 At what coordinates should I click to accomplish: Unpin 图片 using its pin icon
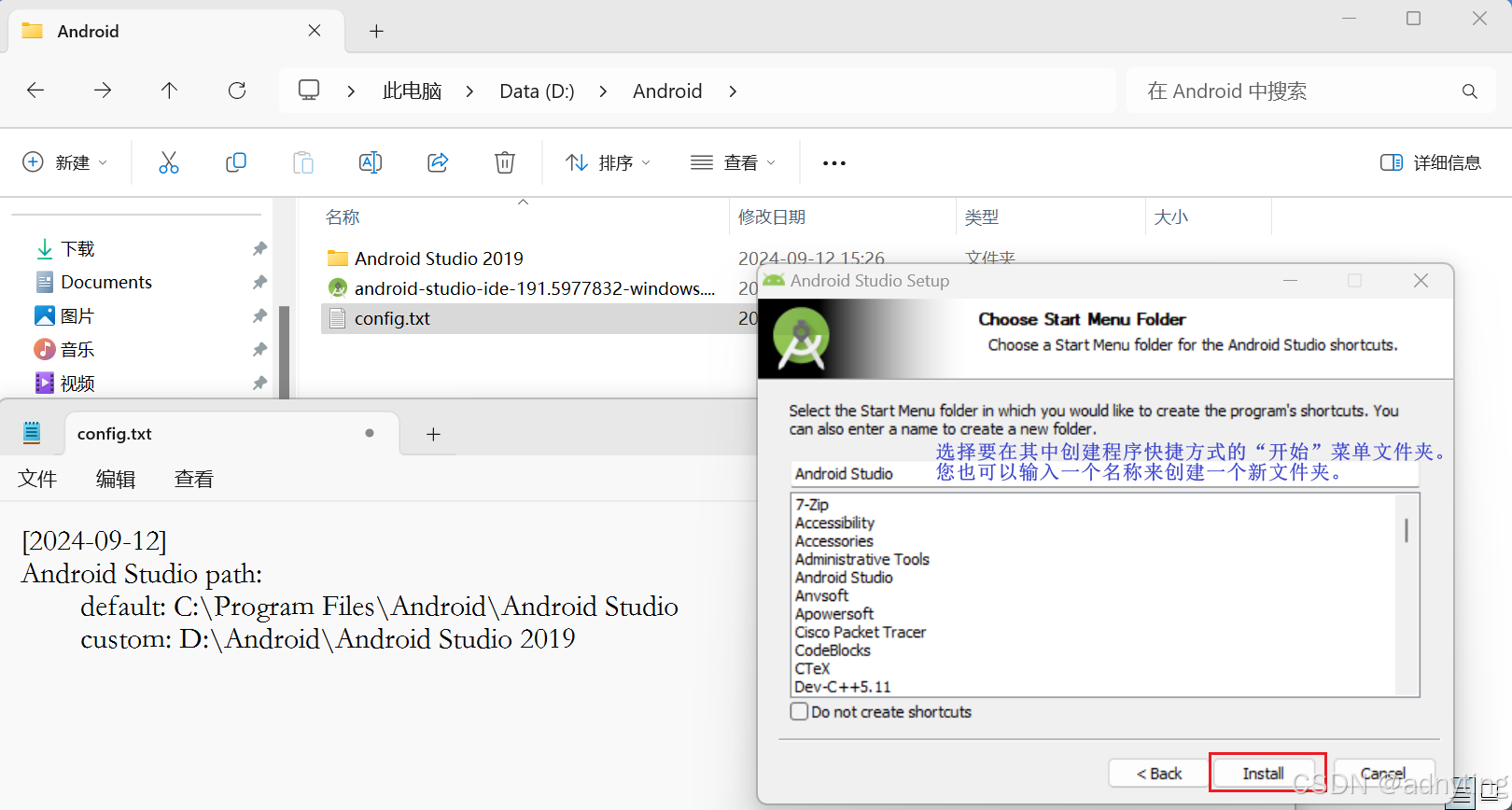coord(259,316)
